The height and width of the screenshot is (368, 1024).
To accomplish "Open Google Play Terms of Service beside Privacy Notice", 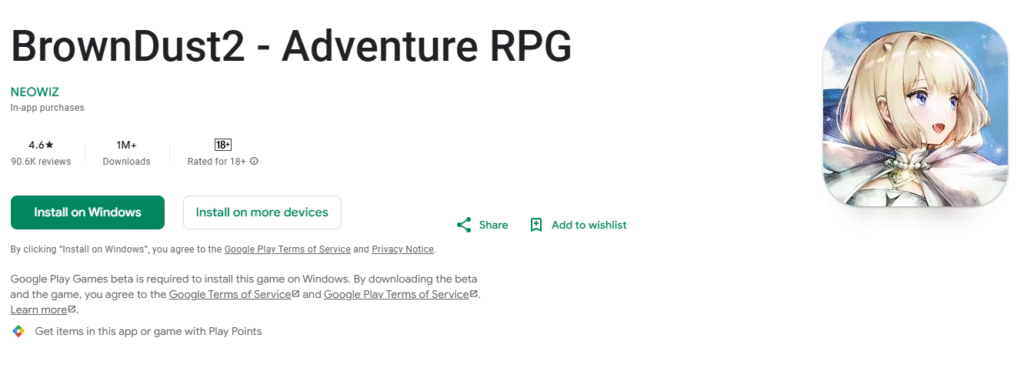I will coord(287,249).
